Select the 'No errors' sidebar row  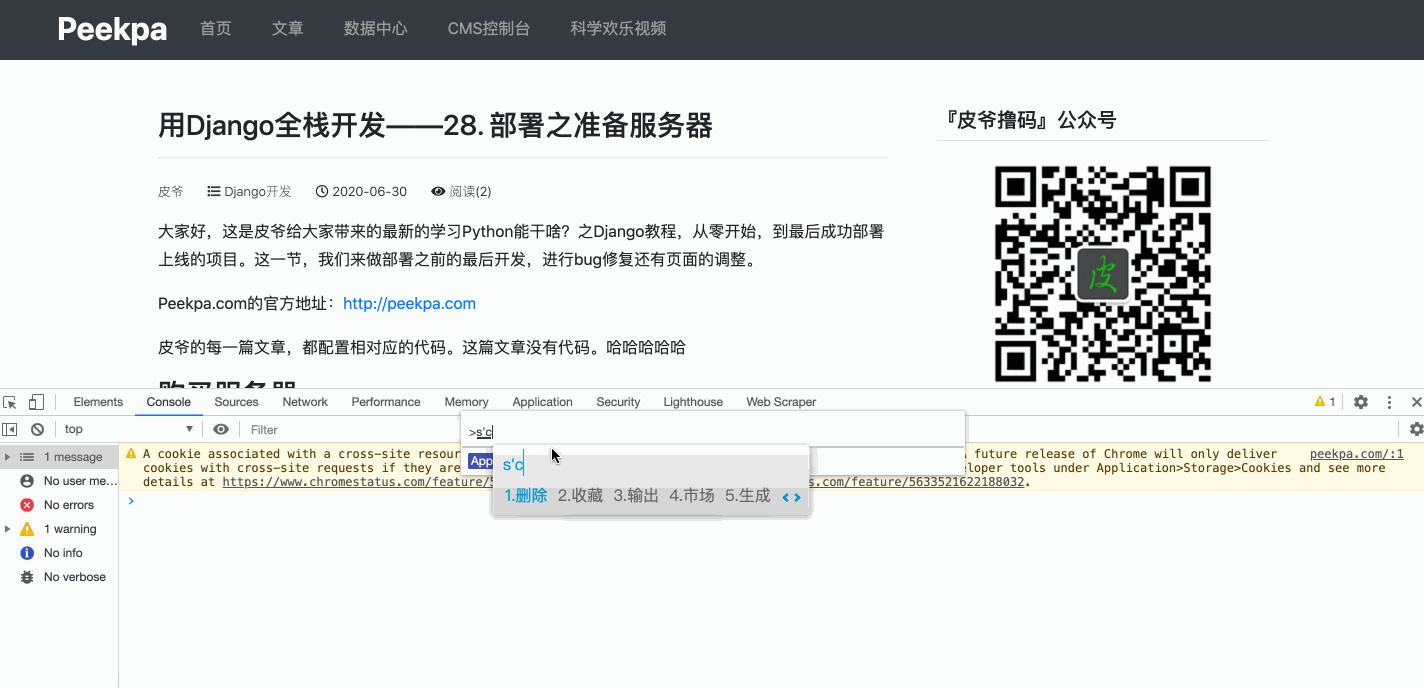tap(59, 505)
